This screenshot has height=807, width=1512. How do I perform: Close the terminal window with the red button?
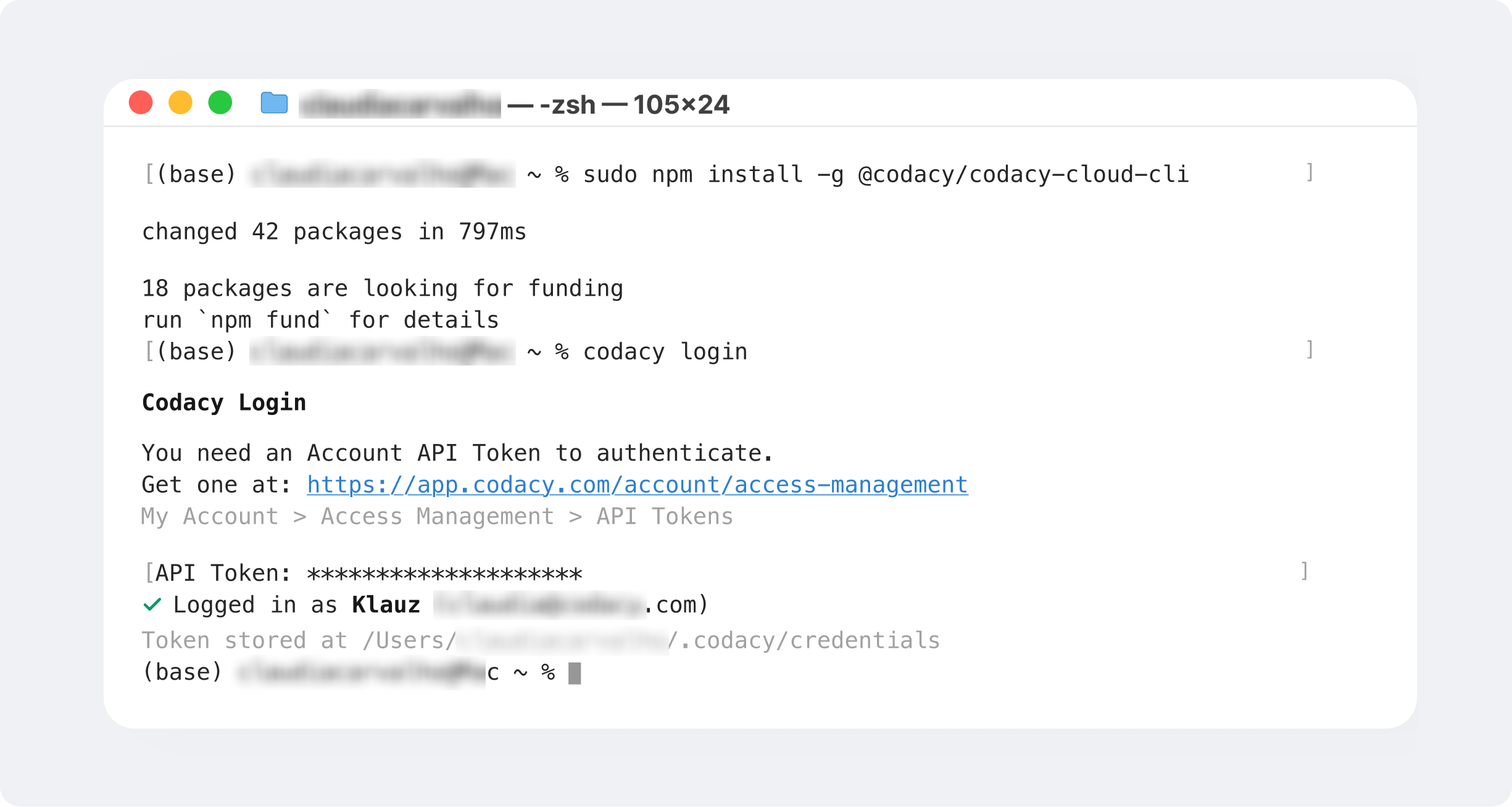141,102
